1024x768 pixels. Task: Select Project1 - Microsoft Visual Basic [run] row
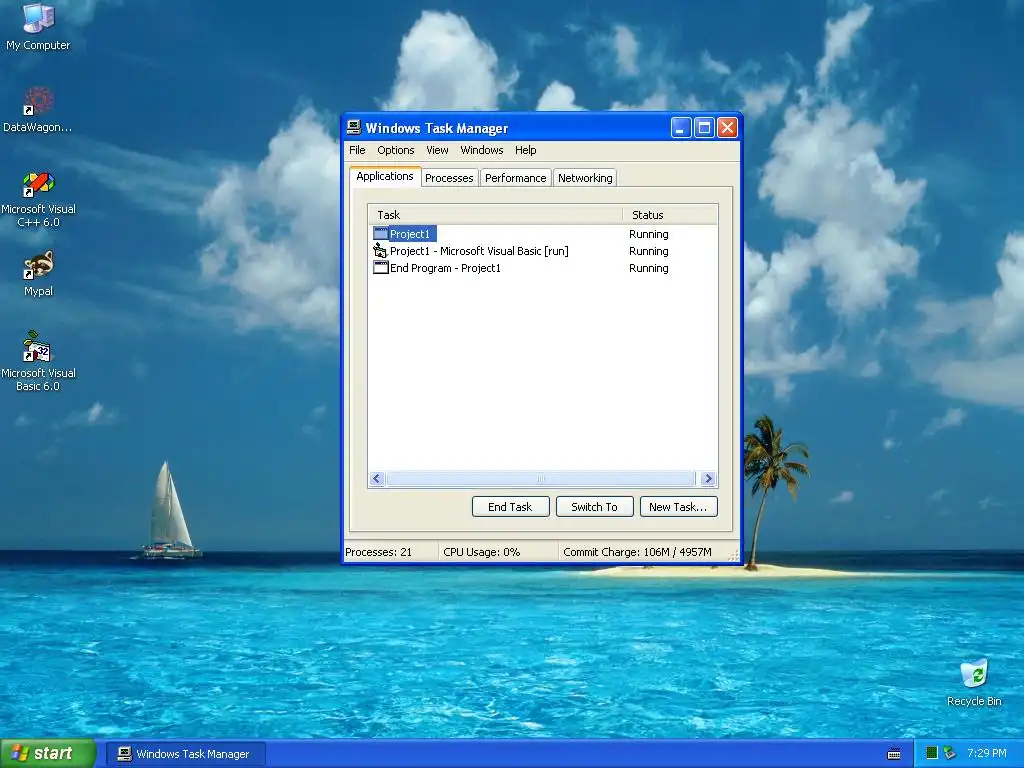point(543,251)
